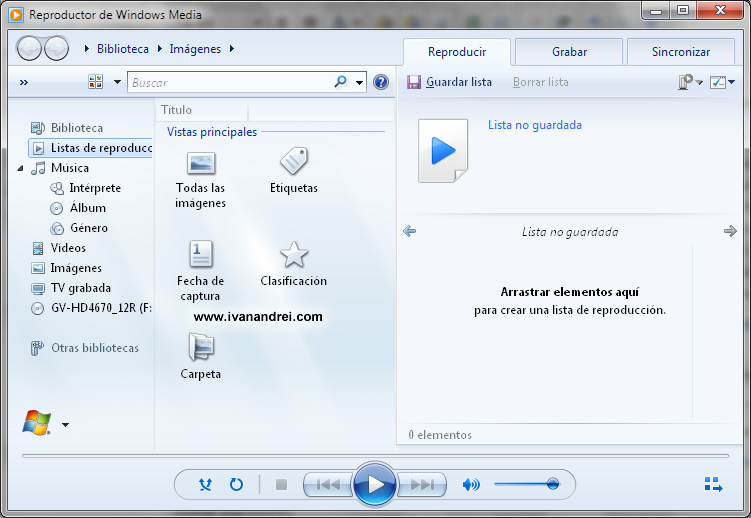Open the media guide dropdown arrow

coord(66,425)
